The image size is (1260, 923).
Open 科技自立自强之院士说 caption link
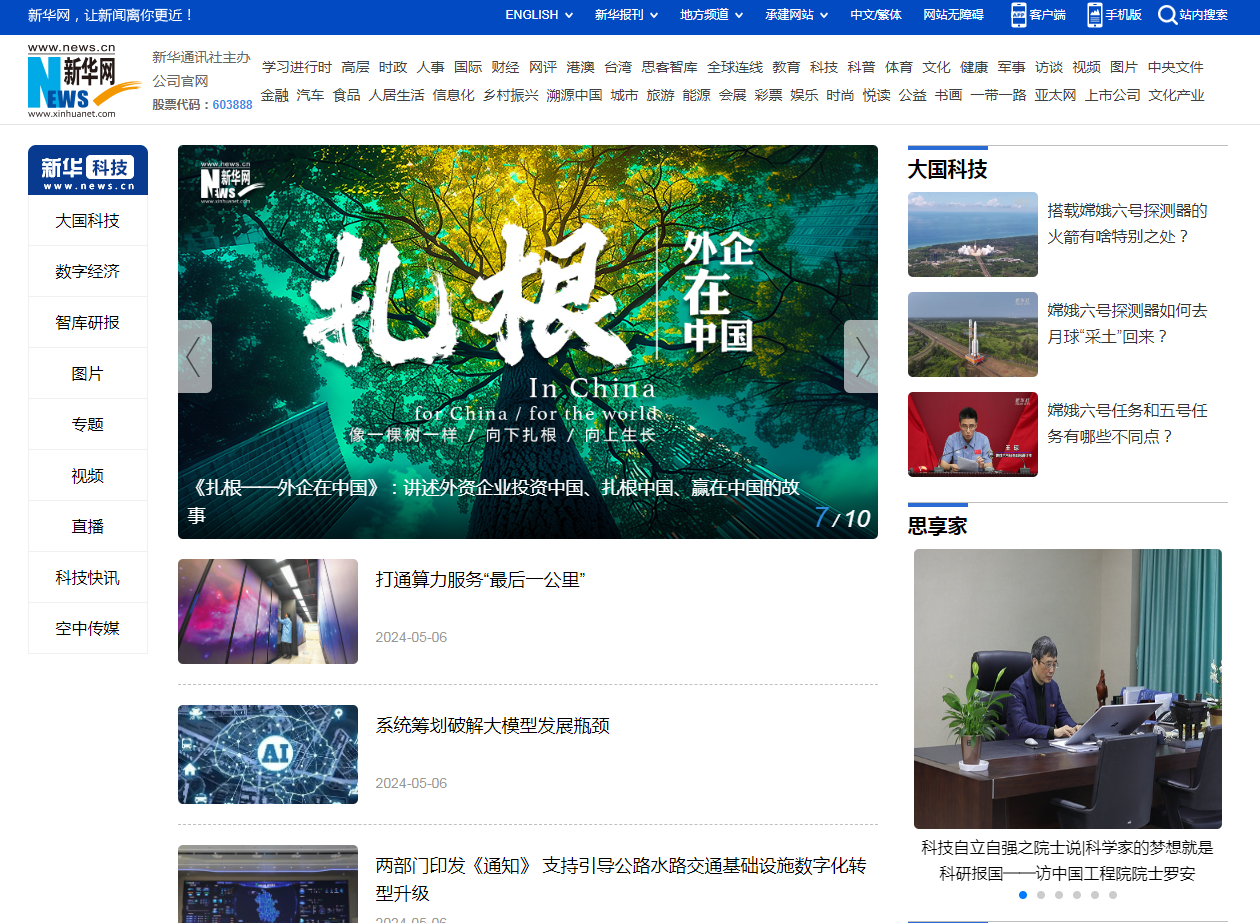(1068, 860)
